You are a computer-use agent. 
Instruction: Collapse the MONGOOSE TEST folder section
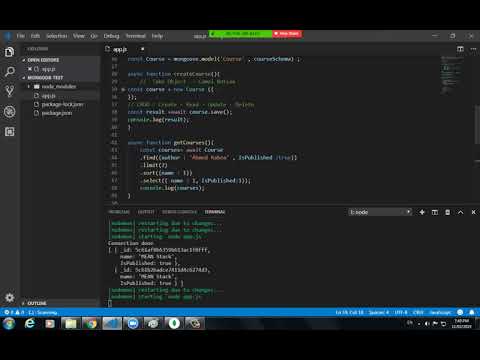pos(45,77)
